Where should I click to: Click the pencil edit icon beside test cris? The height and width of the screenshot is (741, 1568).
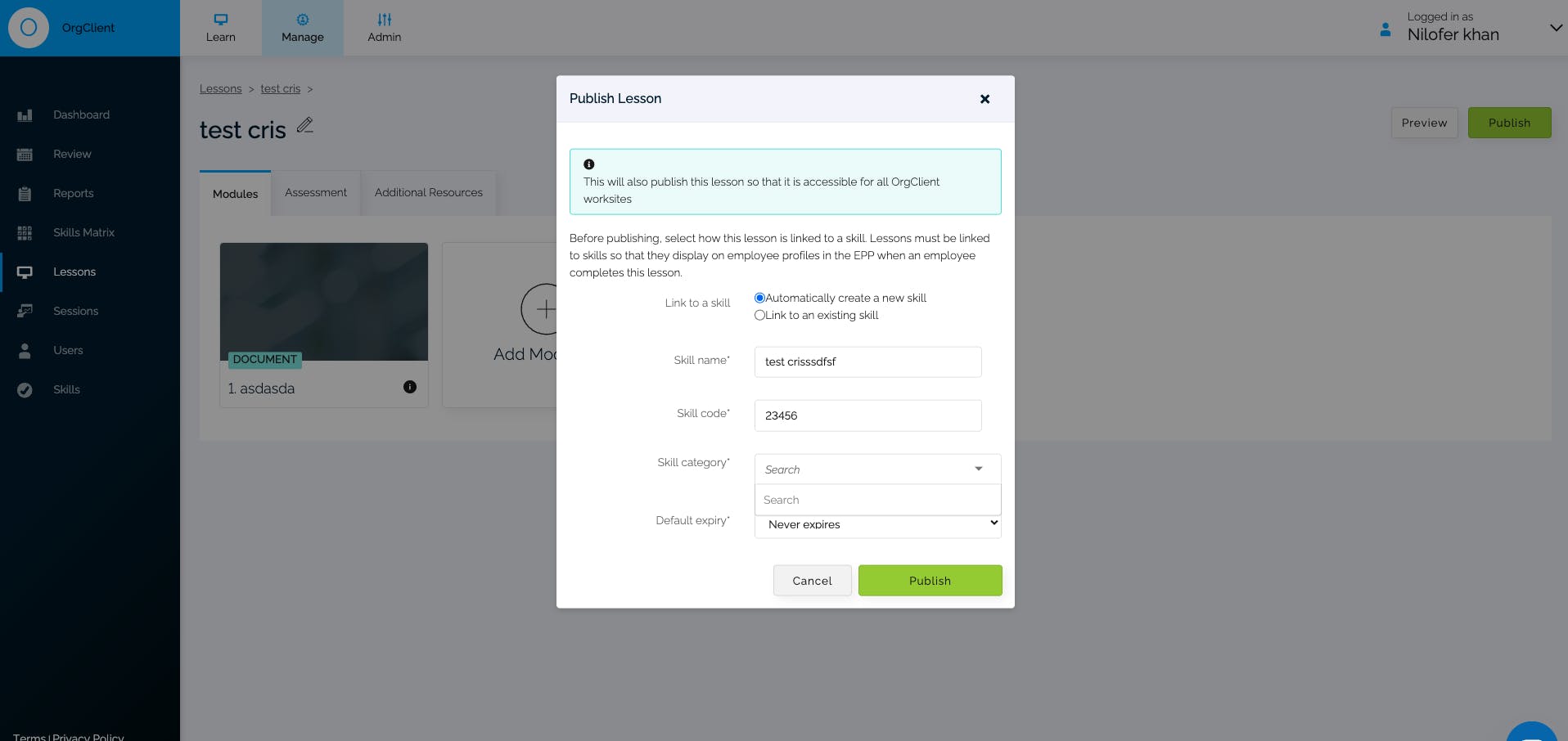tap(304, 125)
